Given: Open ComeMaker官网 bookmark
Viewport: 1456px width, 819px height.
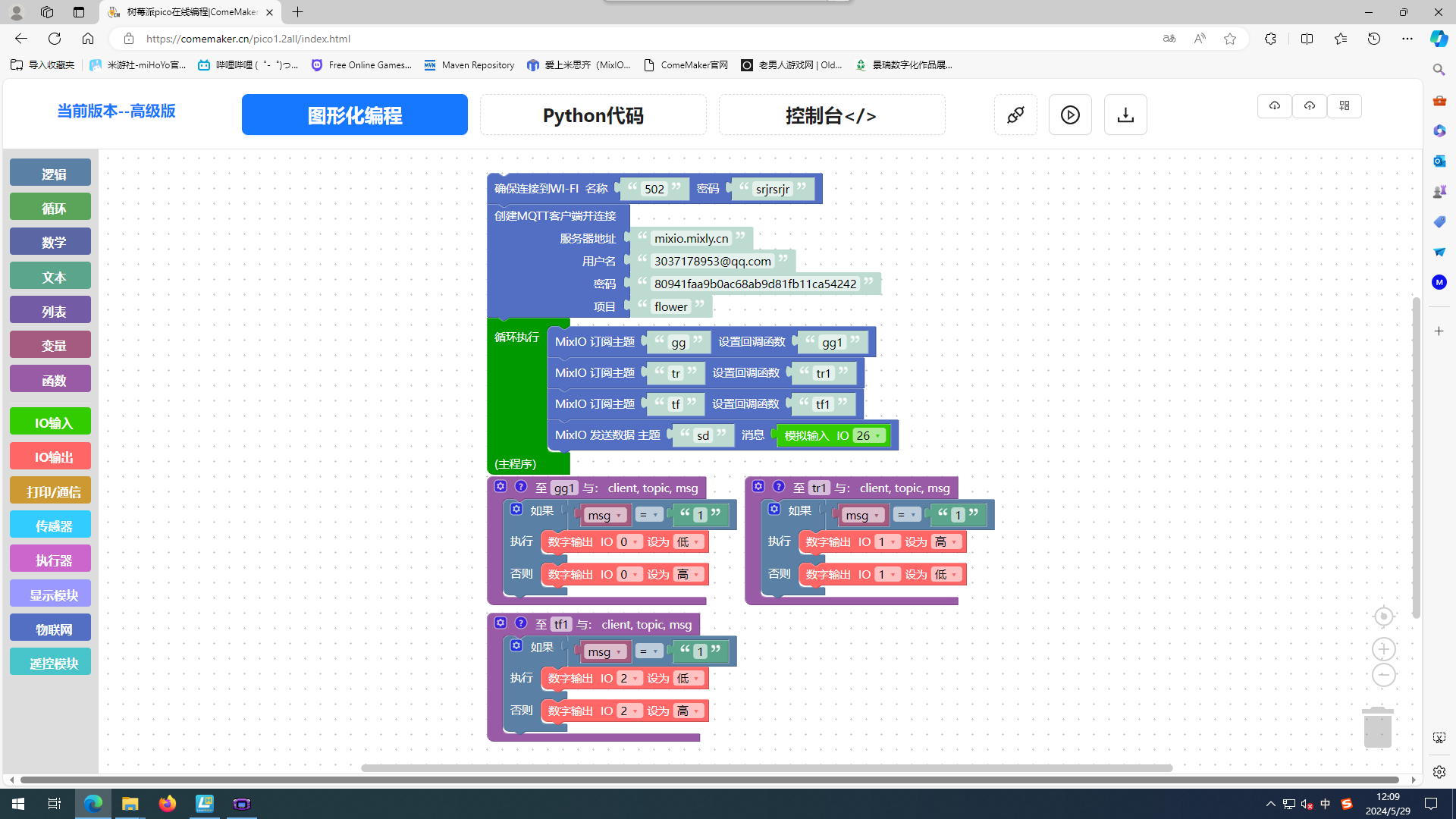Looking at the screenshot, I should (686, 65).
